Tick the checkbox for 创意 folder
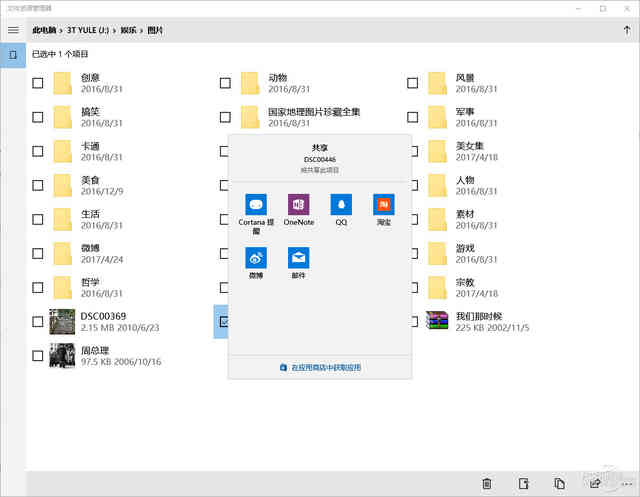Image resolution: width=640 pixels, height=497 pixels. pos(38,83)
